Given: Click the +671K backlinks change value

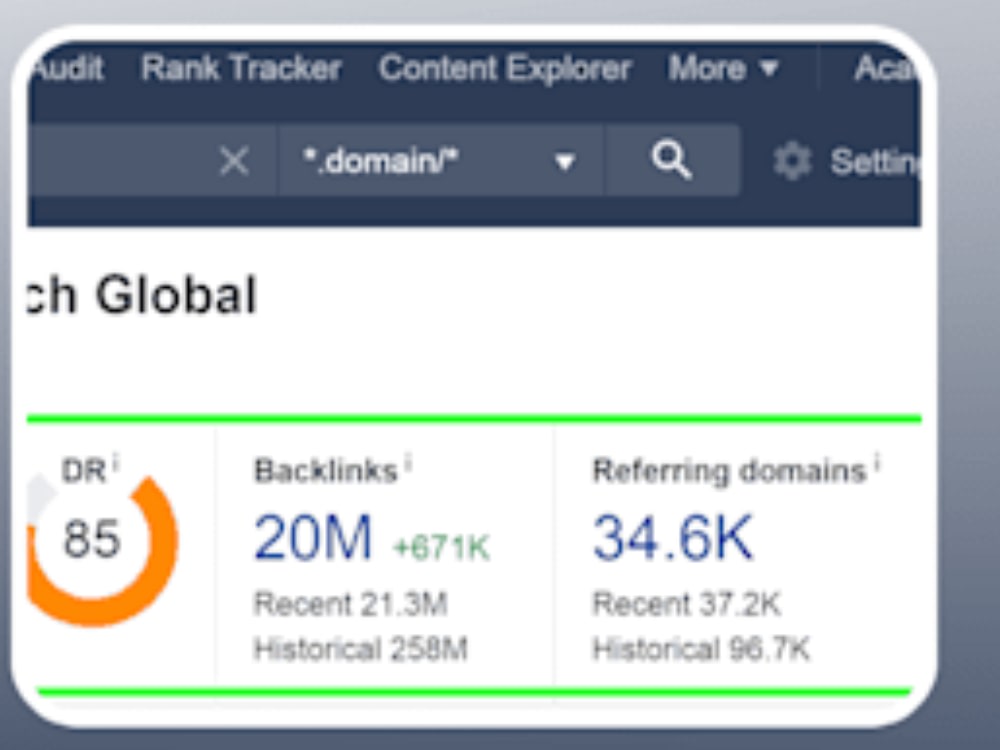Looking at the screenshot, I should [441, 548].
